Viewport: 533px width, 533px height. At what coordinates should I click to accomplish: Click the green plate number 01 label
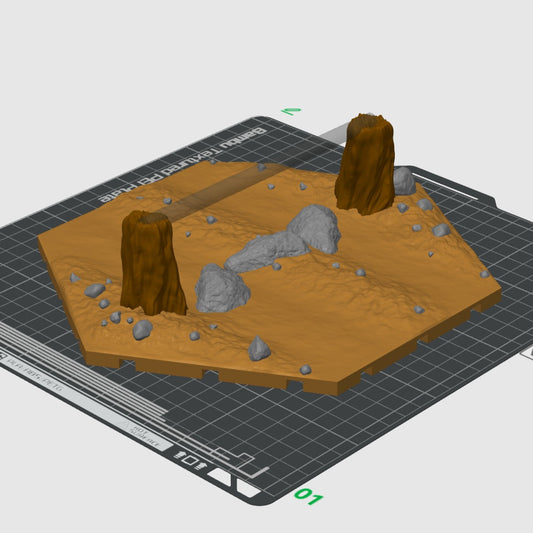[308, 496]
